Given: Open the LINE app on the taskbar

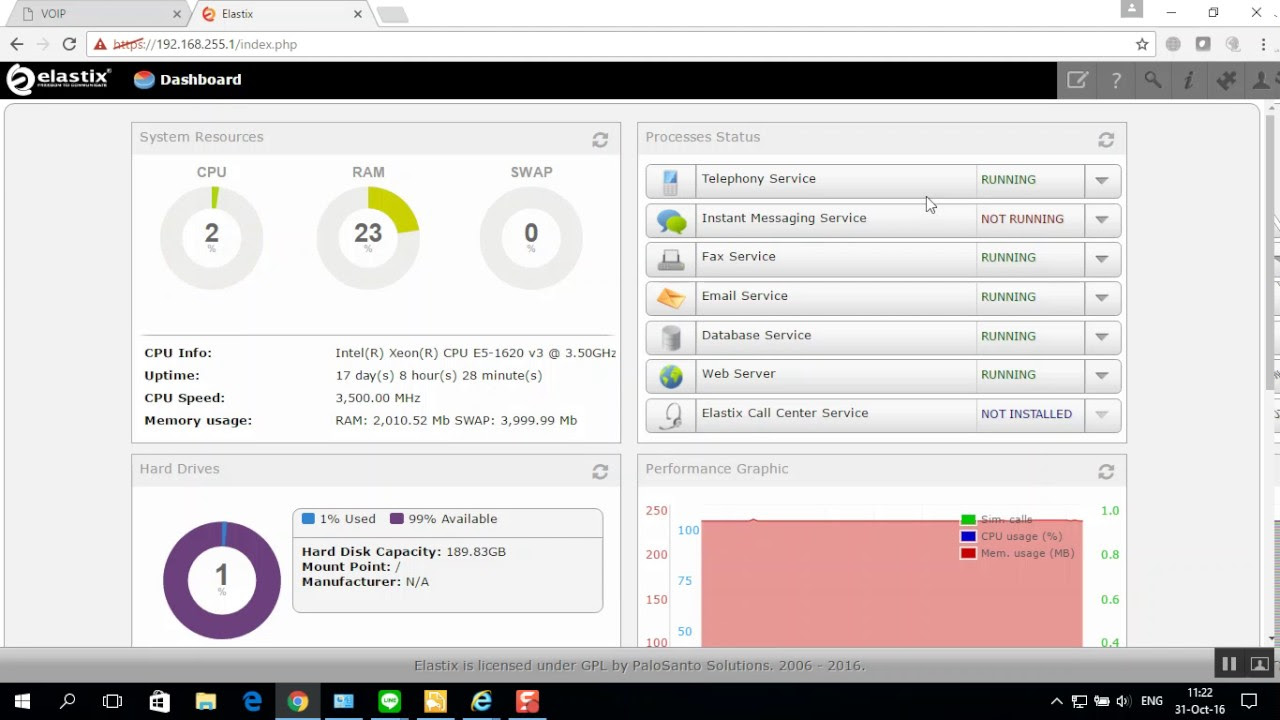Looking at the screenshot, I should [389, 701].
